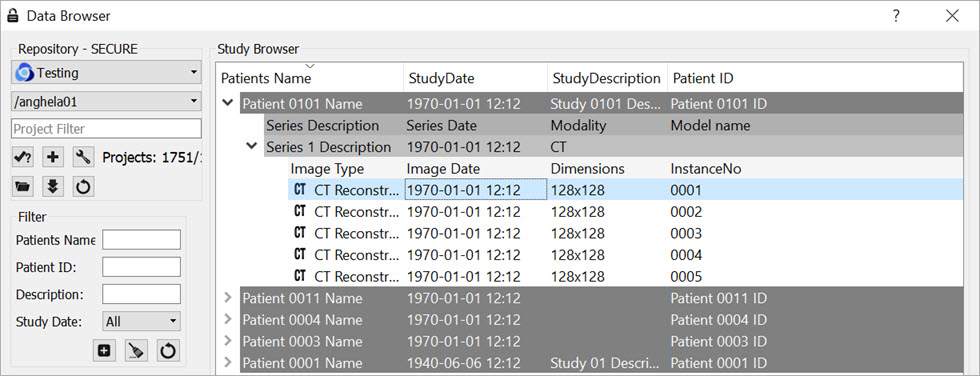Sort by the StudyDate column header
The height and width of the screenshot is (376, 980).
[441, 79]
